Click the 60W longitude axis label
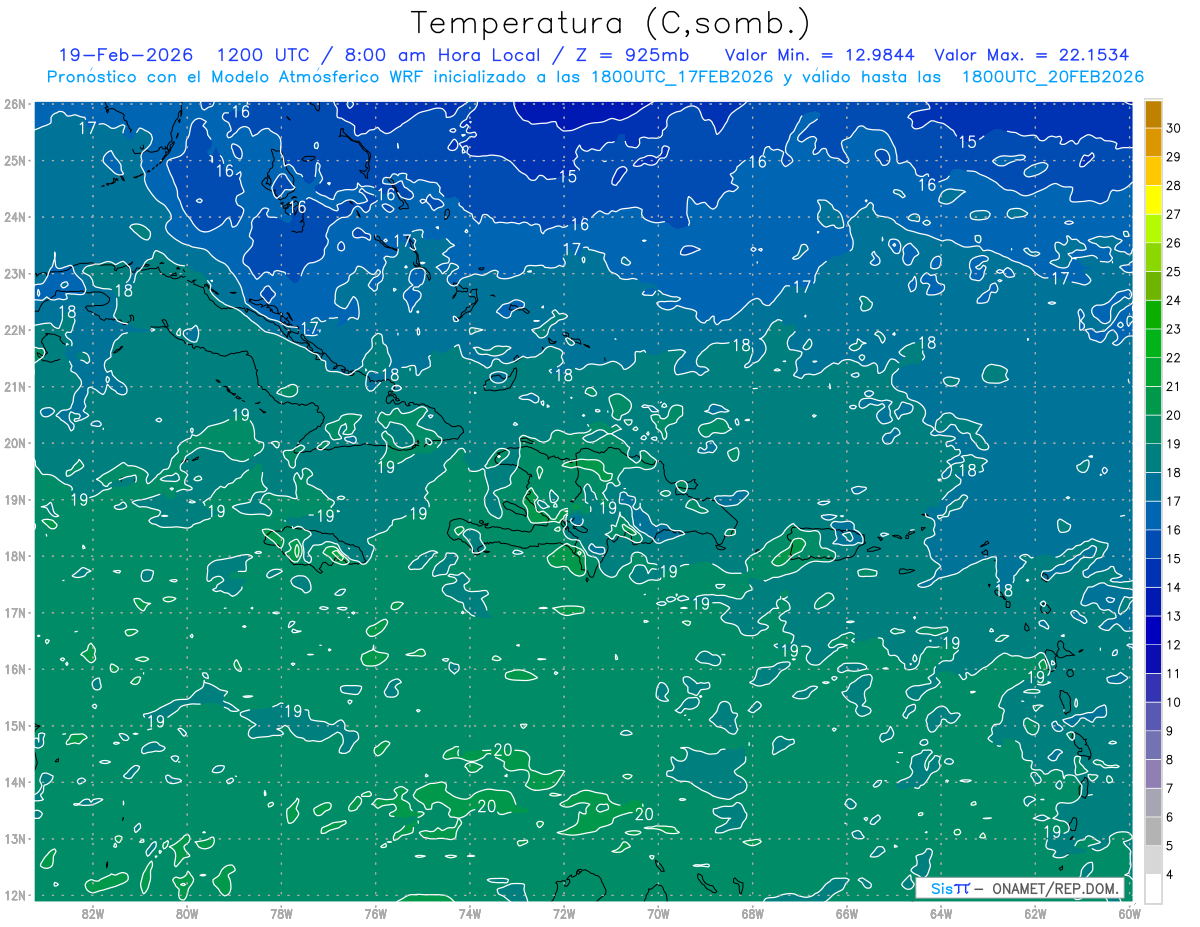 (1129, 913)
